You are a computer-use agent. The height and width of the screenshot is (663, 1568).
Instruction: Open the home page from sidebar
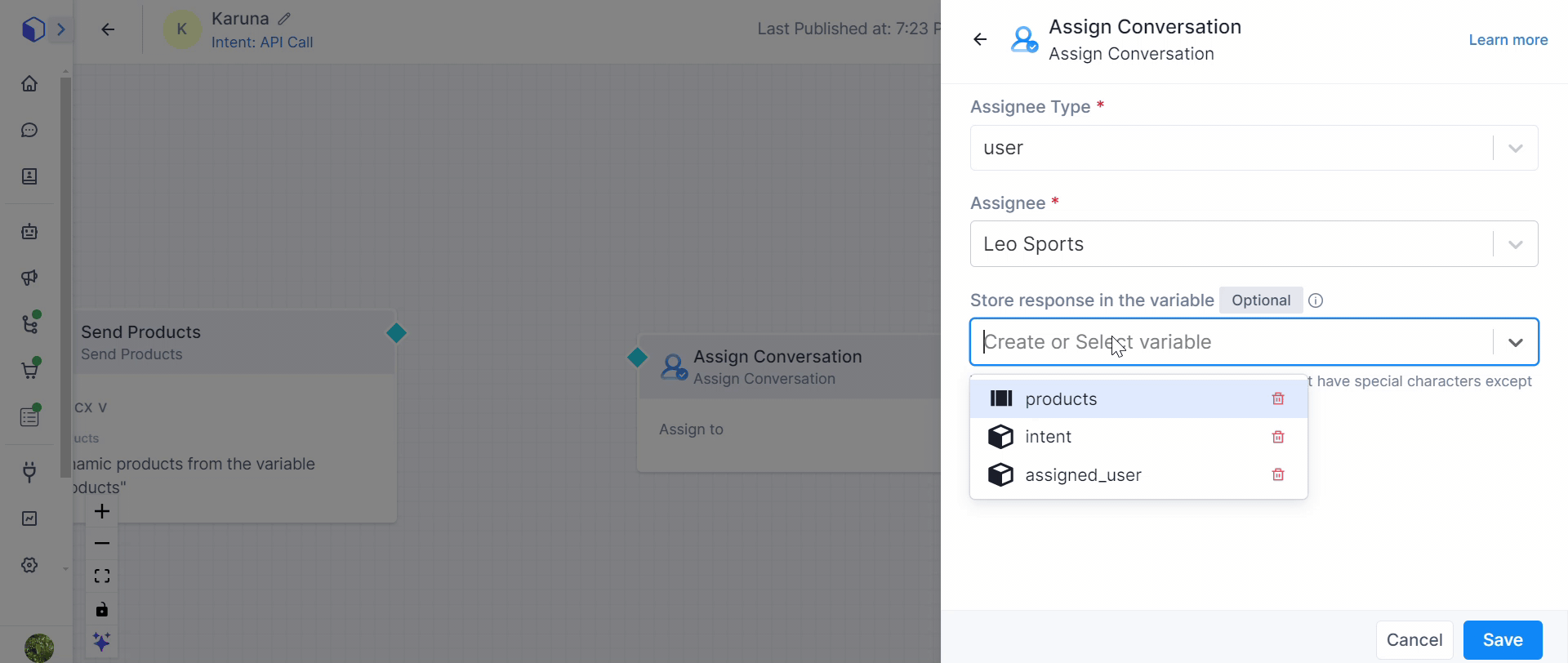click(x=29, y=84)
